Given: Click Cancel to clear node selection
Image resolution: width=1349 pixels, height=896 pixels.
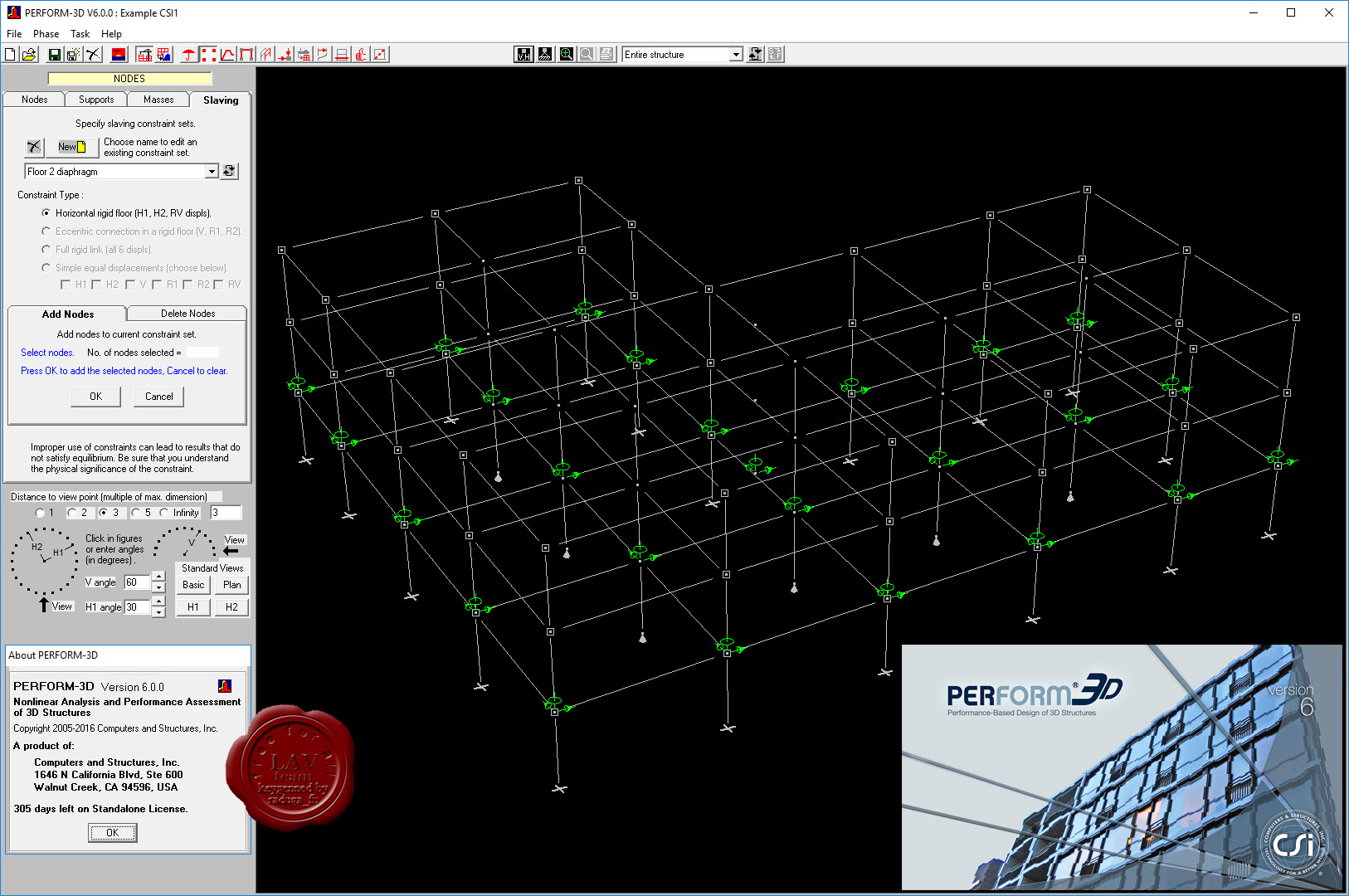Looking at the screenshot, I should (159, 397).
